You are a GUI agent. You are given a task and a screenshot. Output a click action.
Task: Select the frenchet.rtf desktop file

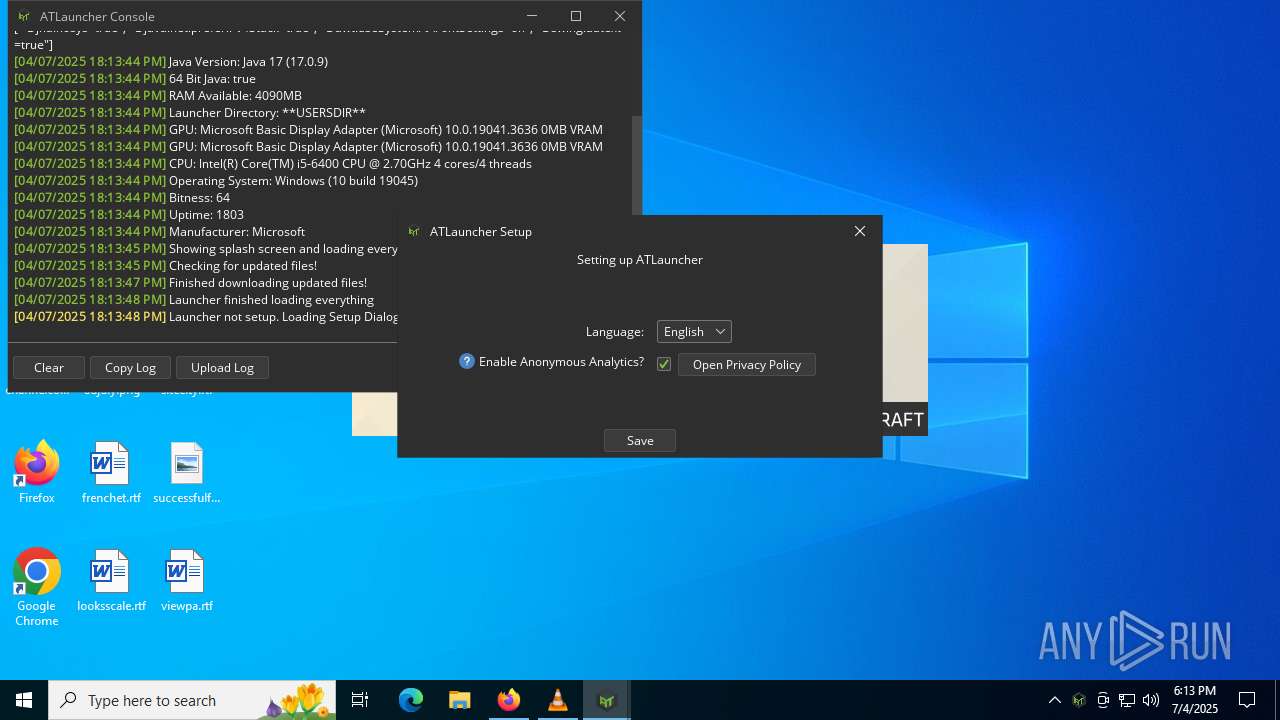point(111,473)
